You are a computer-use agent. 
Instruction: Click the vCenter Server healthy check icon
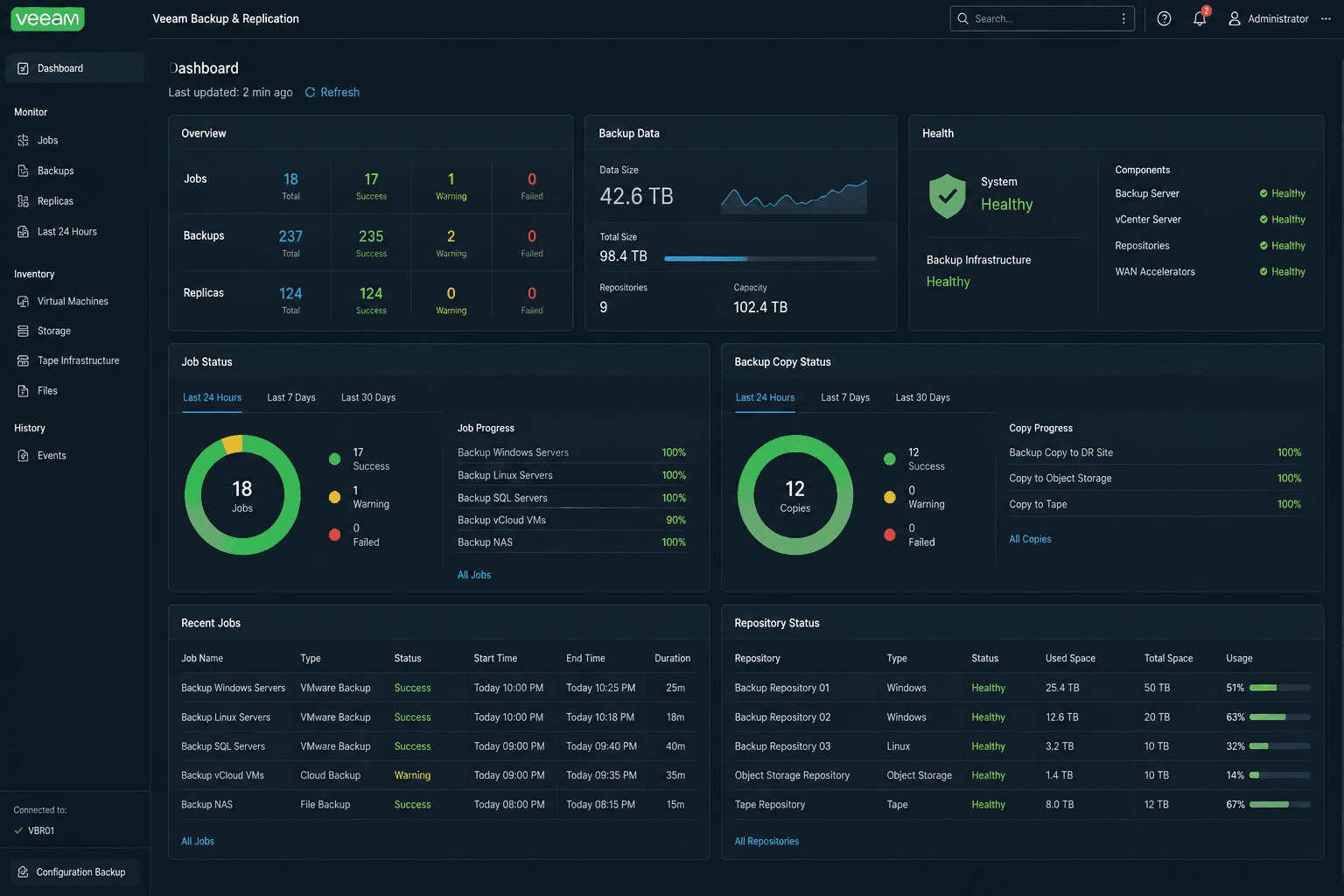(x=1263, y=220)
